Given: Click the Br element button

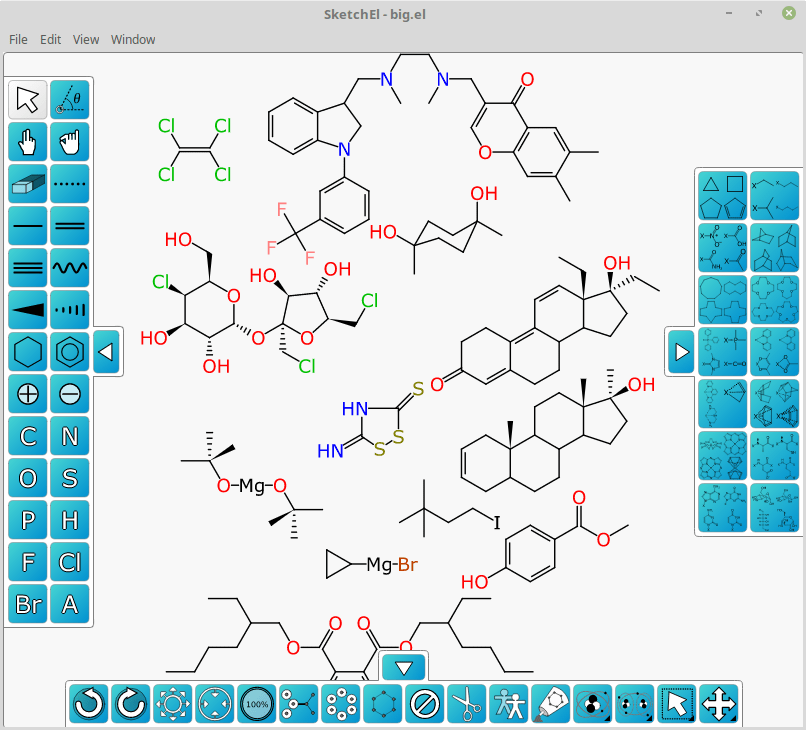Looking at the screenshot, I should (28, 604).
